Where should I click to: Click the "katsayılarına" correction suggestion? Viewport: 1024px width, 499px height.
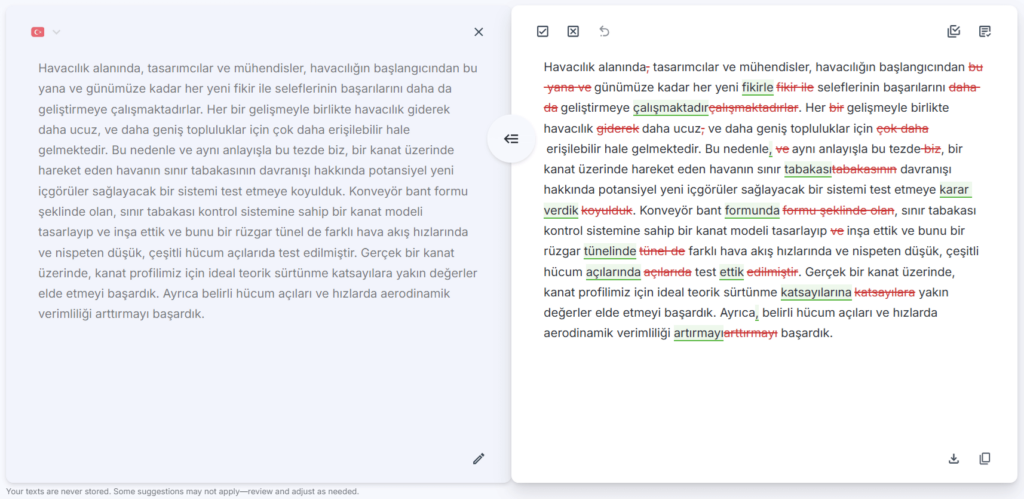(x=815, y=292)
